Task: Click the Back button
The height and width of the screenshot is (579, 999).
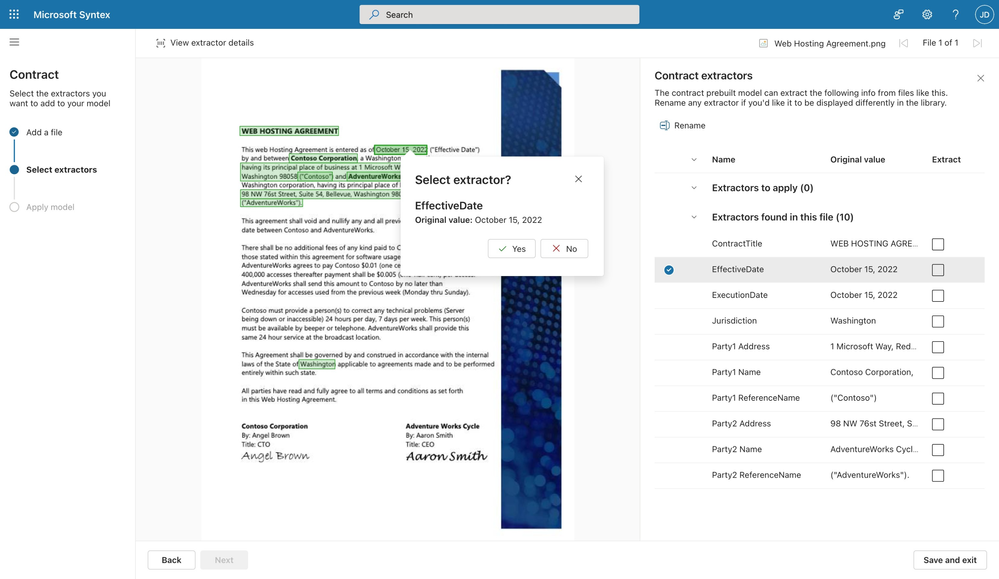Action: click(x=171, y=560)
